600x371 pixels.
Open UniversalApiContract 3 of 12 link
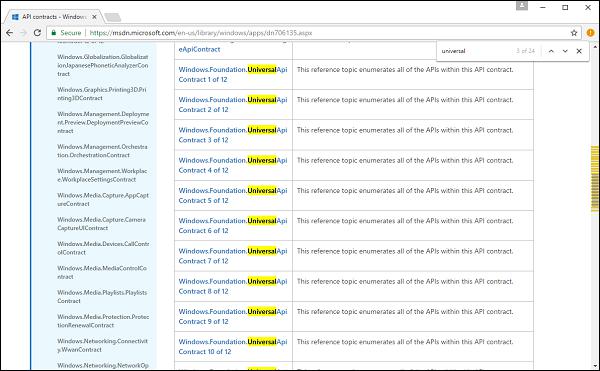click(x=233, y=135)
